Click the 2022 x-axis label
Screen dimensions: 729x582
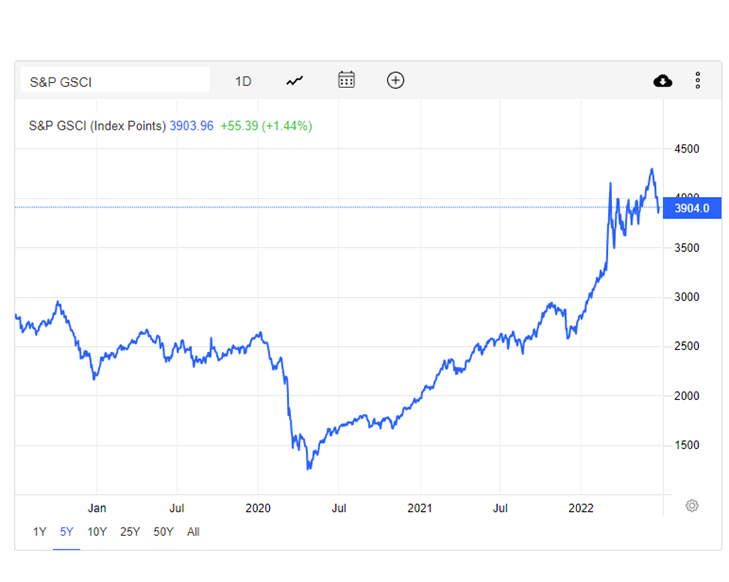click(581, 508)
